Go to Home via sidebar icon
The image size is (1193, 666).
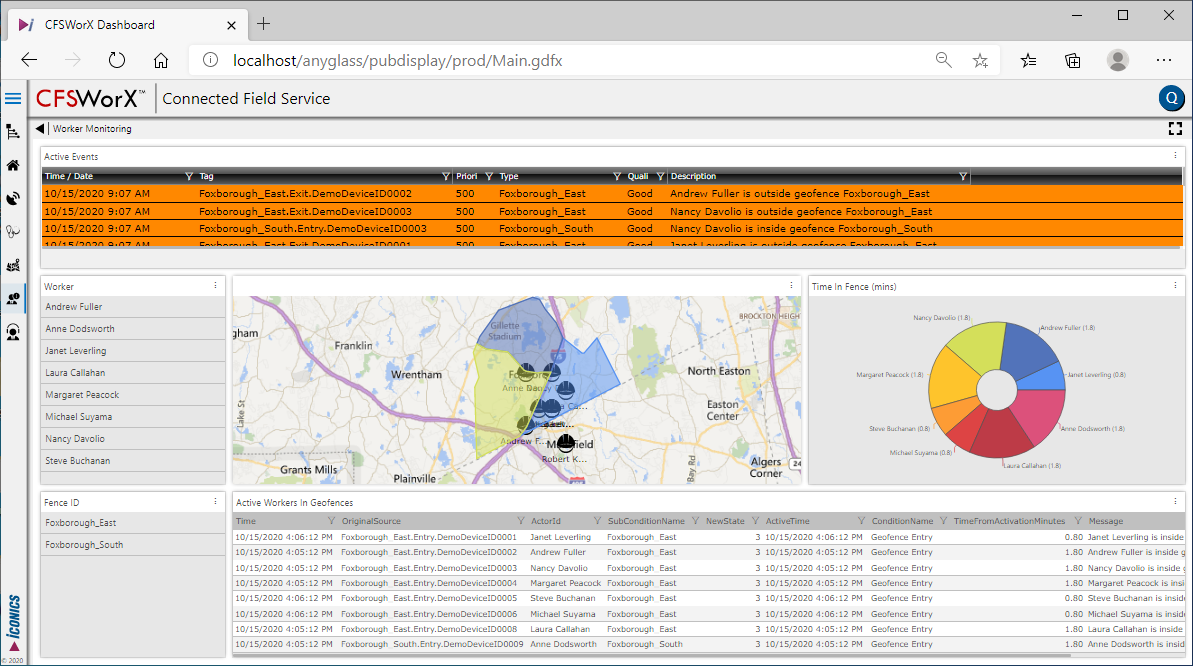tap(13, 165)
